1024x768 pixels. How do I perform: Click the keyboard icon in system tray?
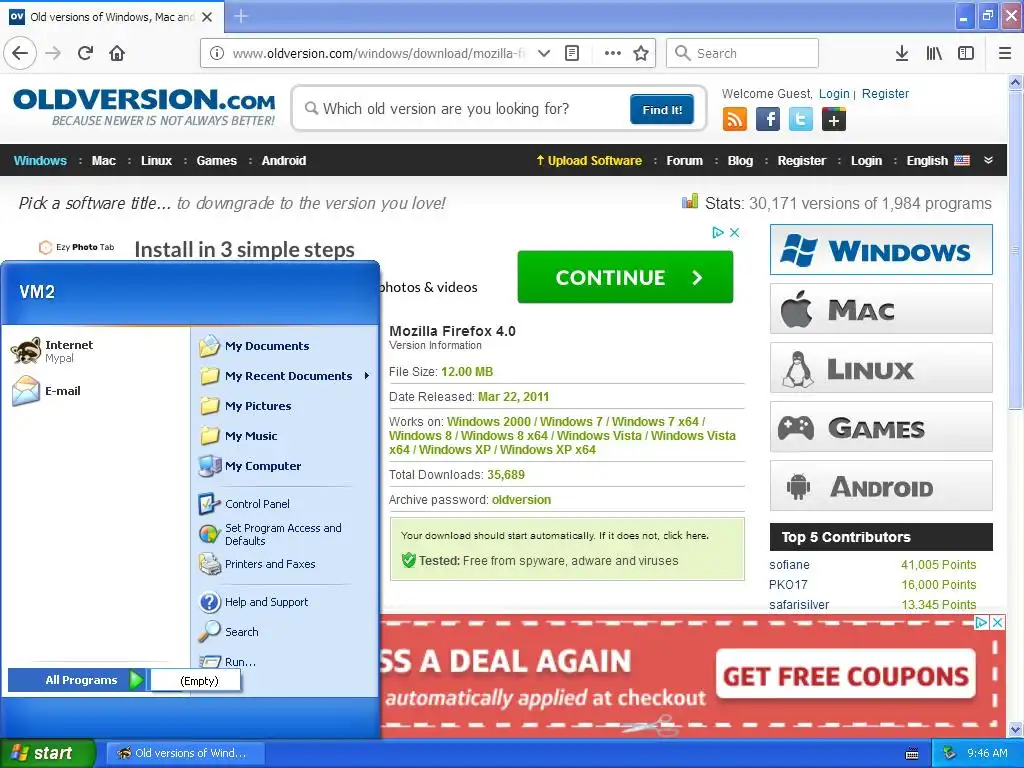[912, 754]
